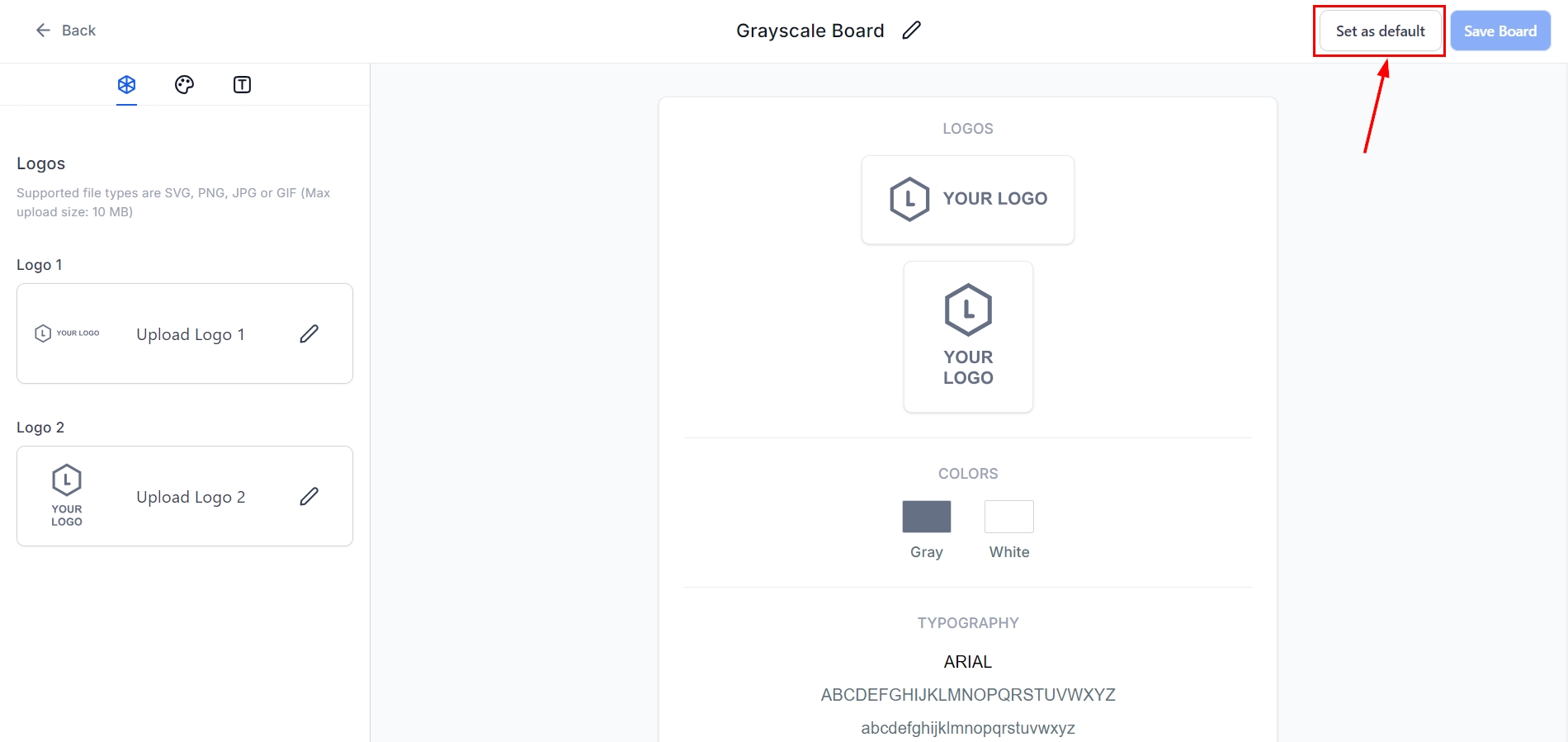Click the TYPOGRAPHY section heading
This screenshot has height=742, width=1568.
pos(968,623)
